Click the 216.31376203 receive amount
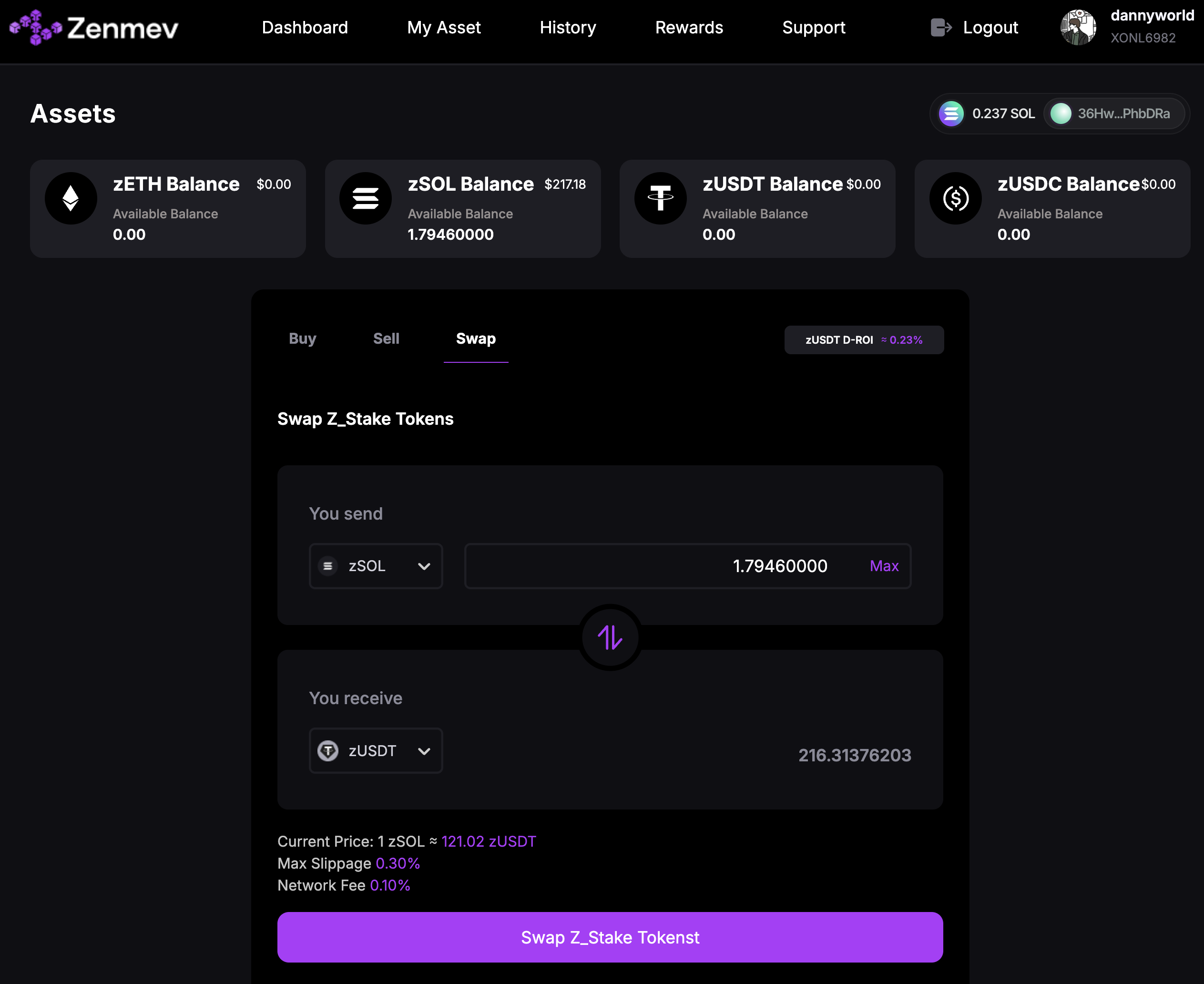Viewport: 1204px width, 984px height. (x=855, y=755)
